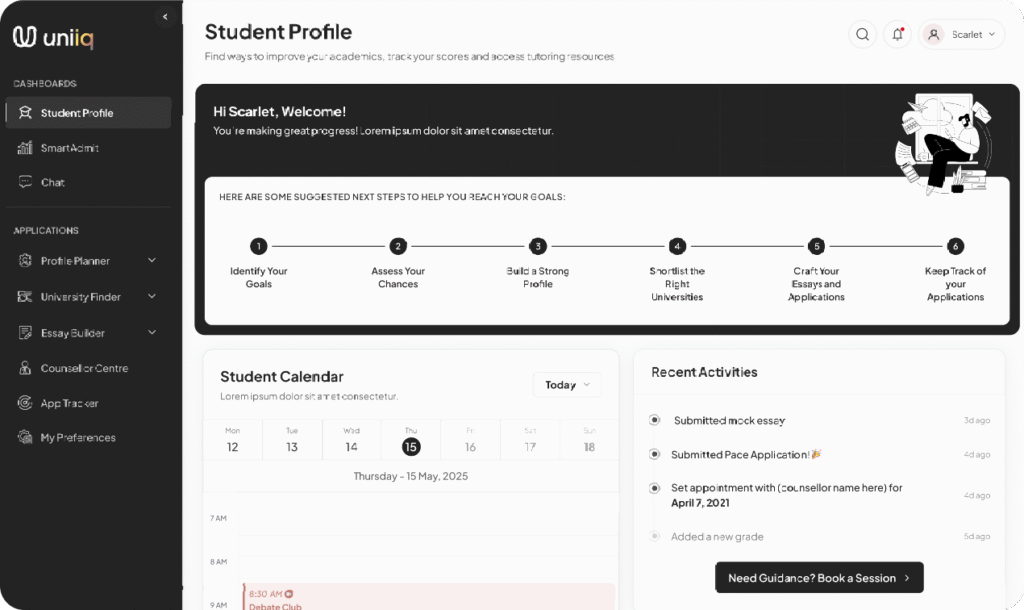Click step 3 Build a Strong Profile marker
Viewport: 1024px width, 610px height.
coord(537,246)
